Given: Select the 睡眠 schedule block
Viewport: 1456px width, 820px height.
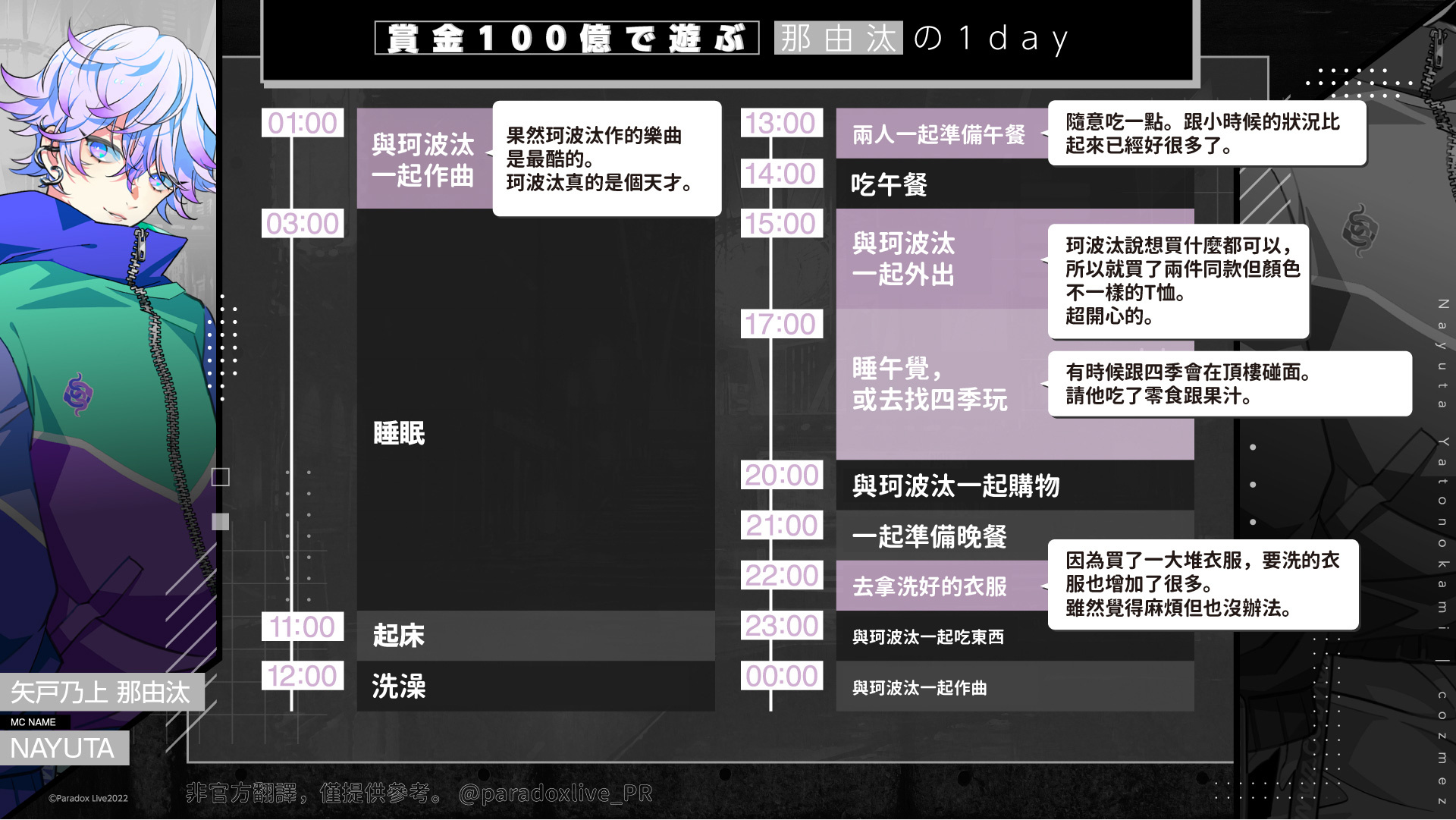Looking at the screenshot, I should 535,410.
